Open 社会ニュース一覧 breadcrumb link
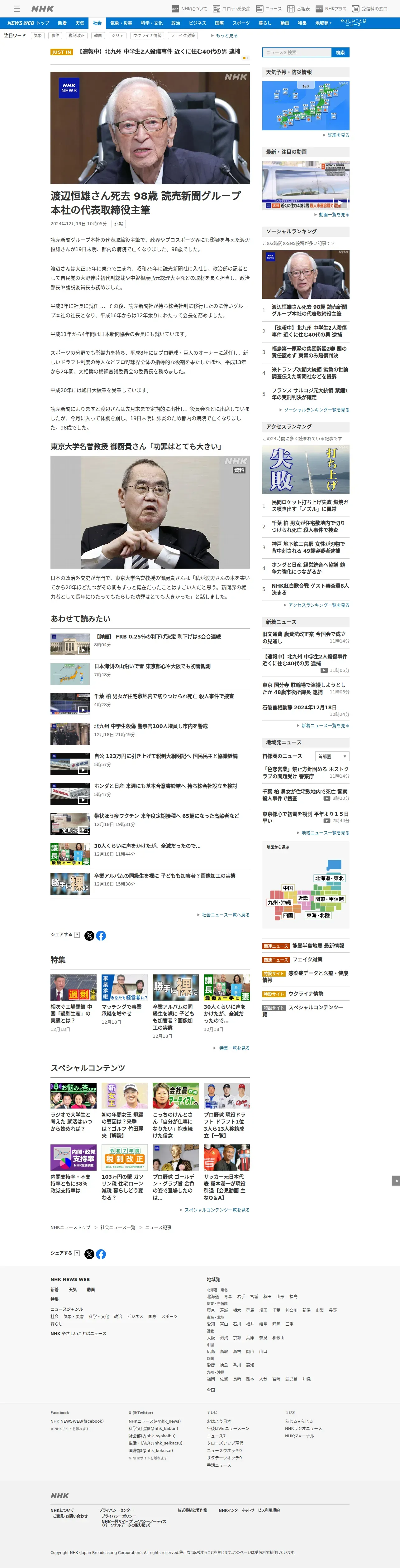 point(118,1227)
